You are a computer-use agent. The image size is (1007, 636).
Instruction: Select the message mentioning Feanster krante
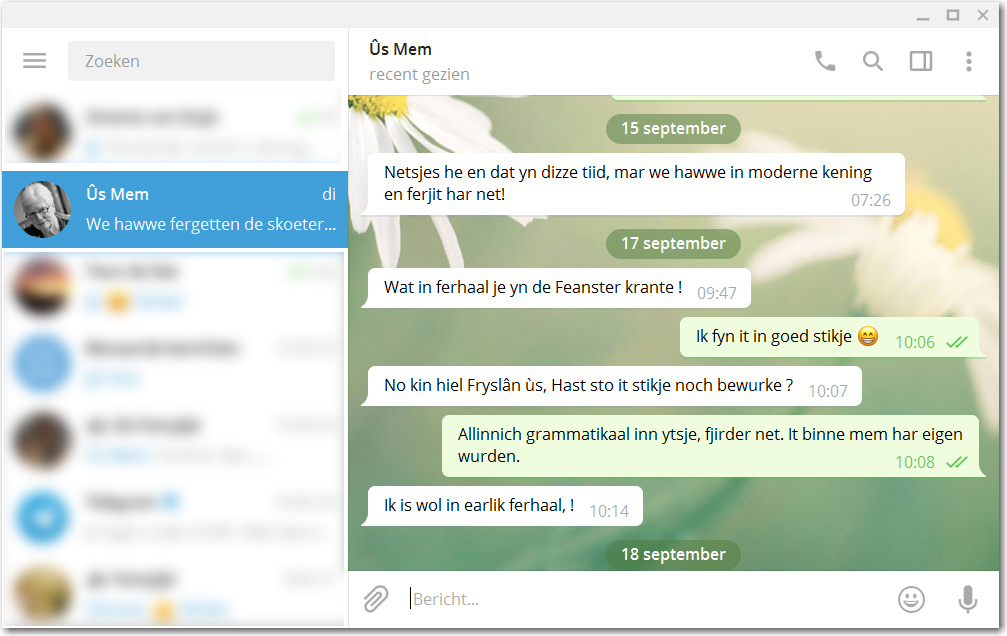point(556,288)
